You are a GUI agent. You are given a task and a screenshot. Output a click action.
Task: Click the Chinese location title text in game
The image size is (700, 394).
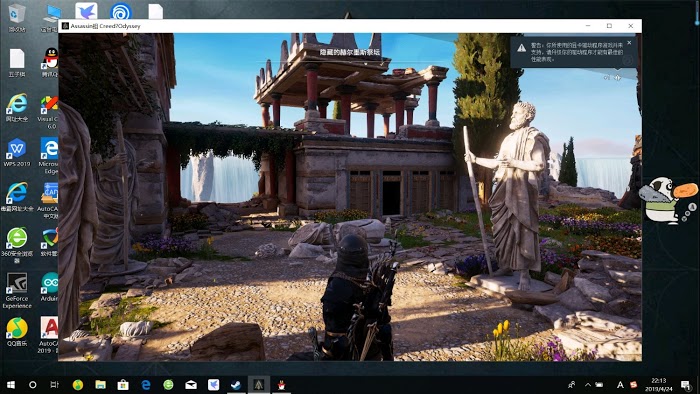350,52
